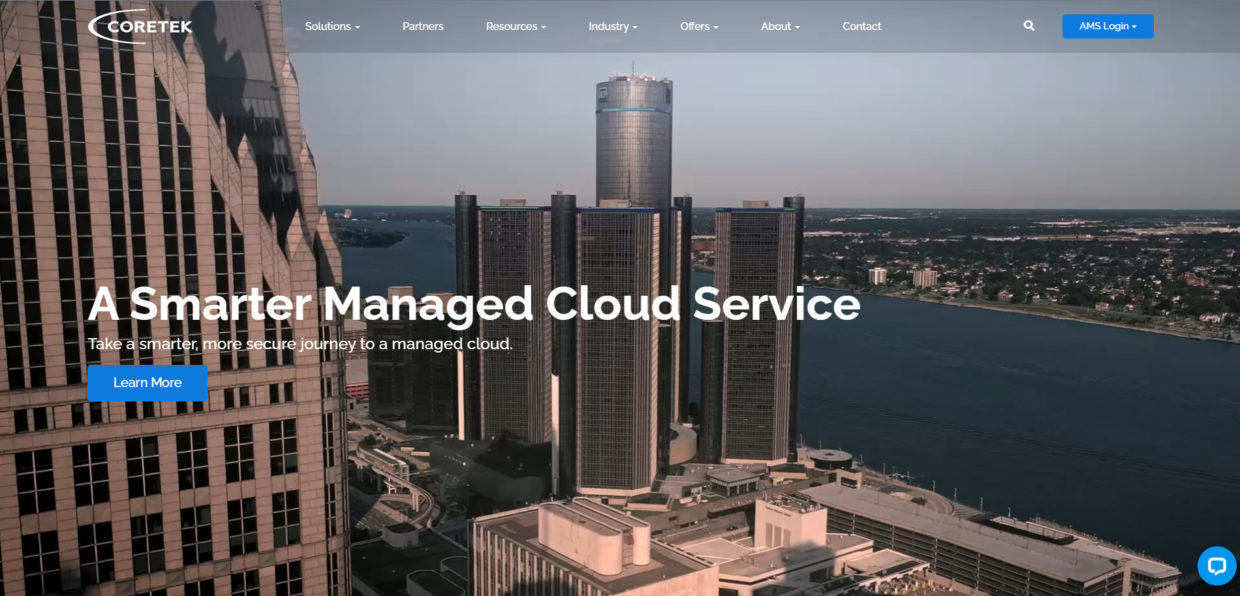Click the caret arrow beside Industry
Screen dimensions: 1240x596
point(635,27)
